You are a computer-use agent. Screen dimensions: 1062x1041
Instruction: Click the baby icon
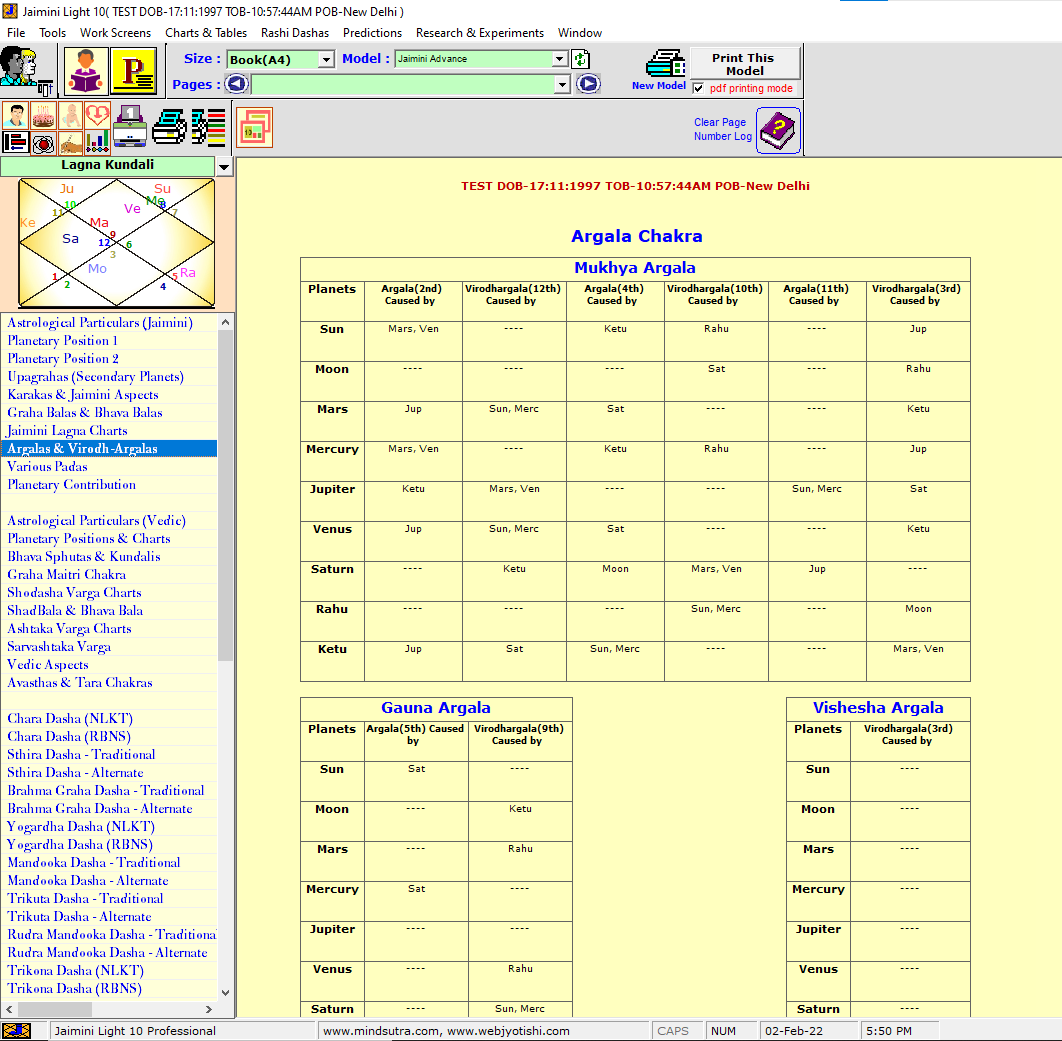pyautogui.click(x=71, y=115)
